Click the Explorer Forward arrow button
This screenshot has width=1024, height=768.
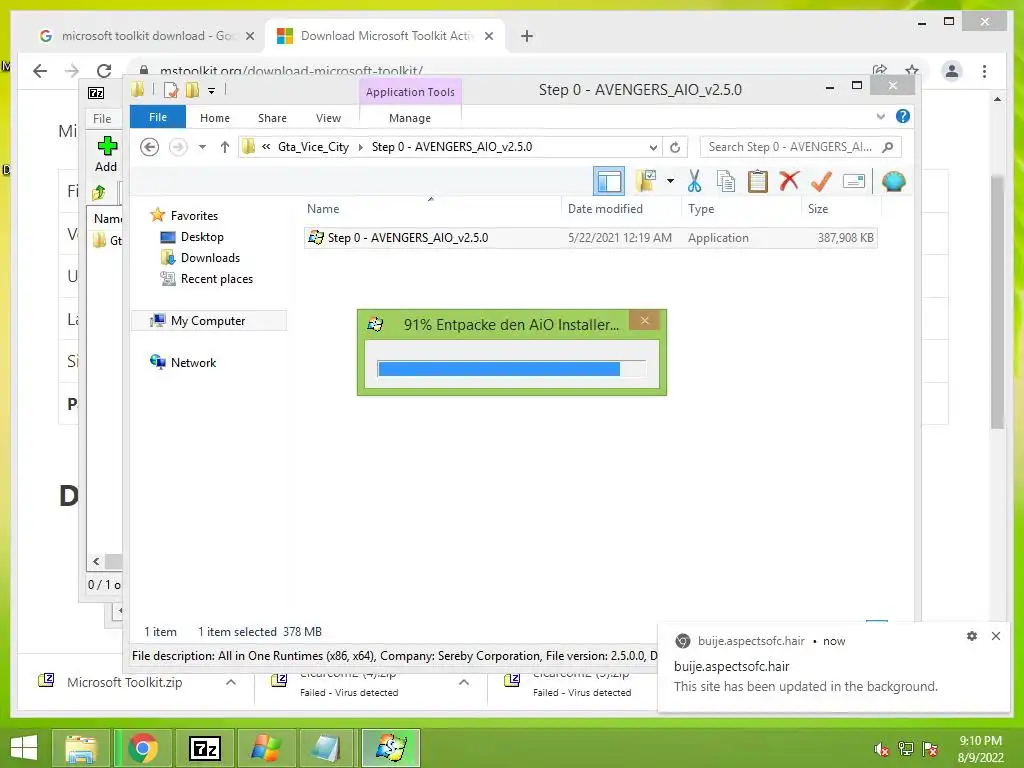point(178,147)
